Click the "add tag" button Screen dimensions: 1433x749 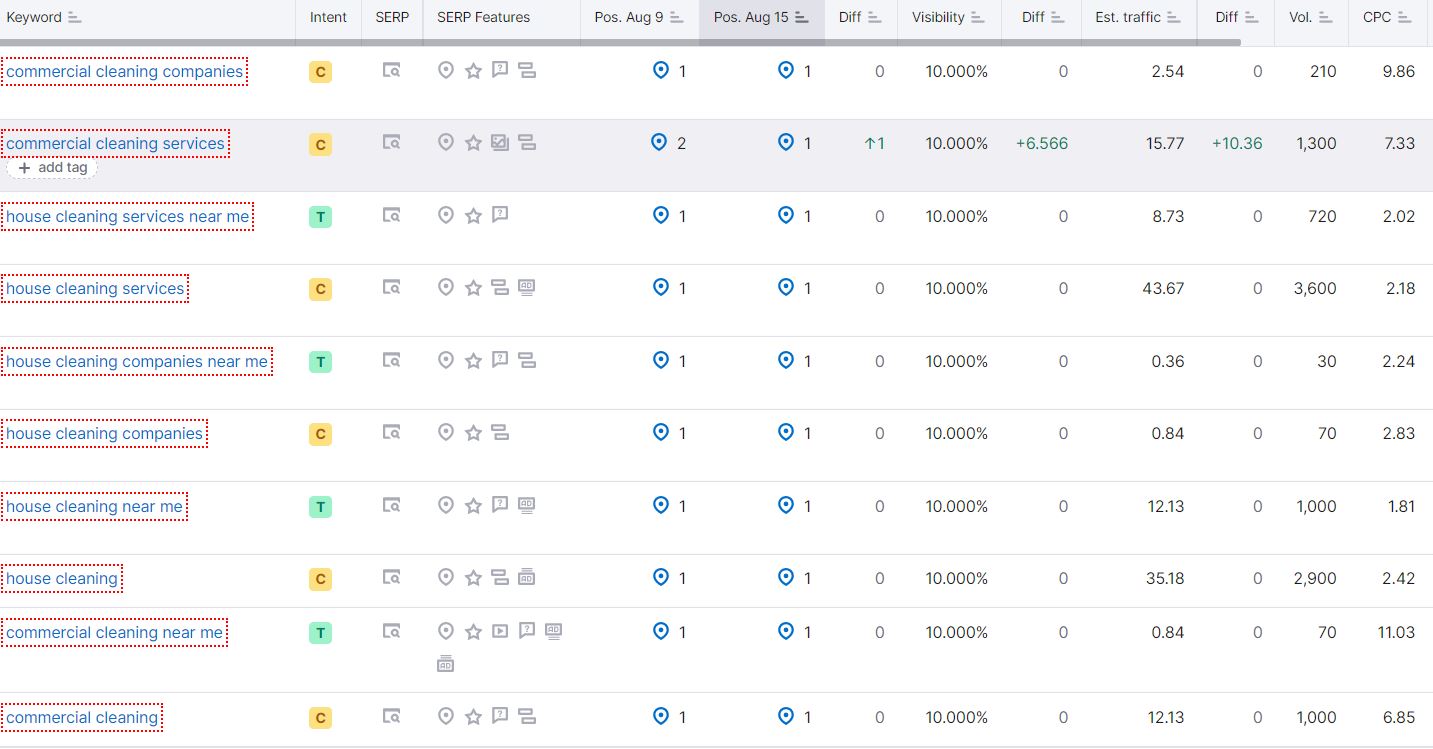tap(53, 168)
